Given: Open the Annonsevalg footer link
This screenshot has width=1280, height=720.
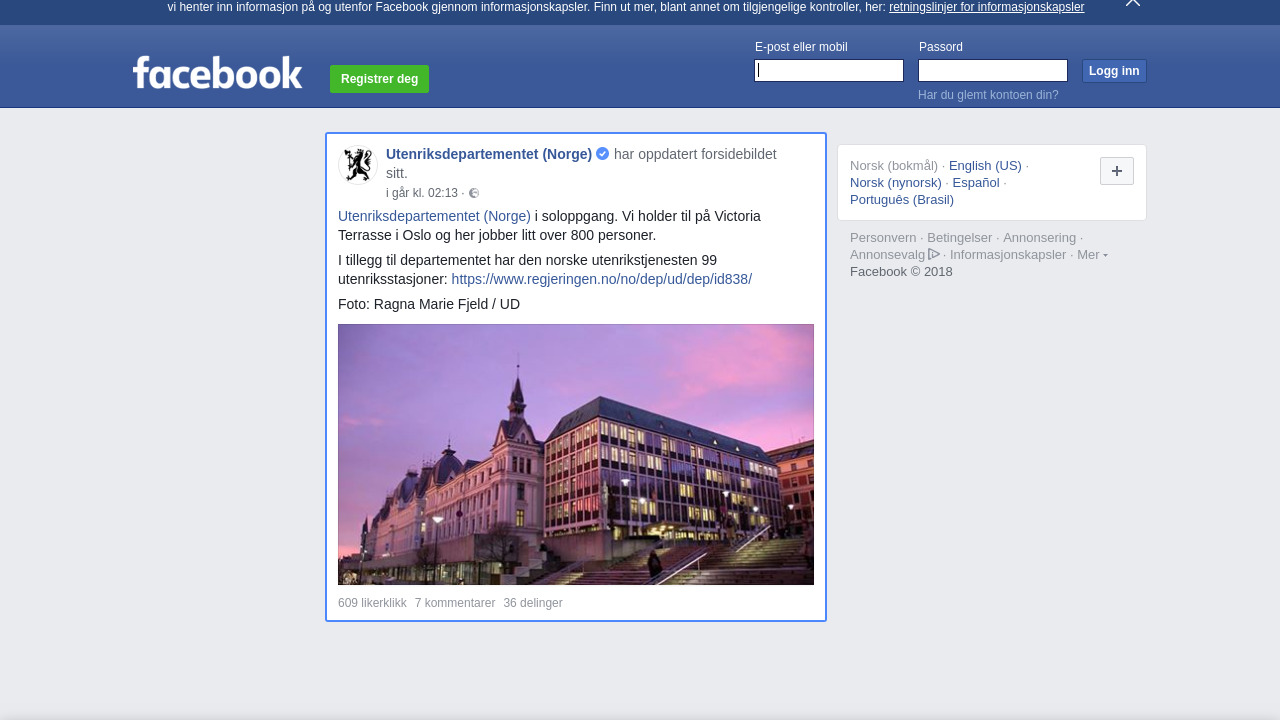Looking at the screenshot, I should pyautogui.click(x=894, y=255).
